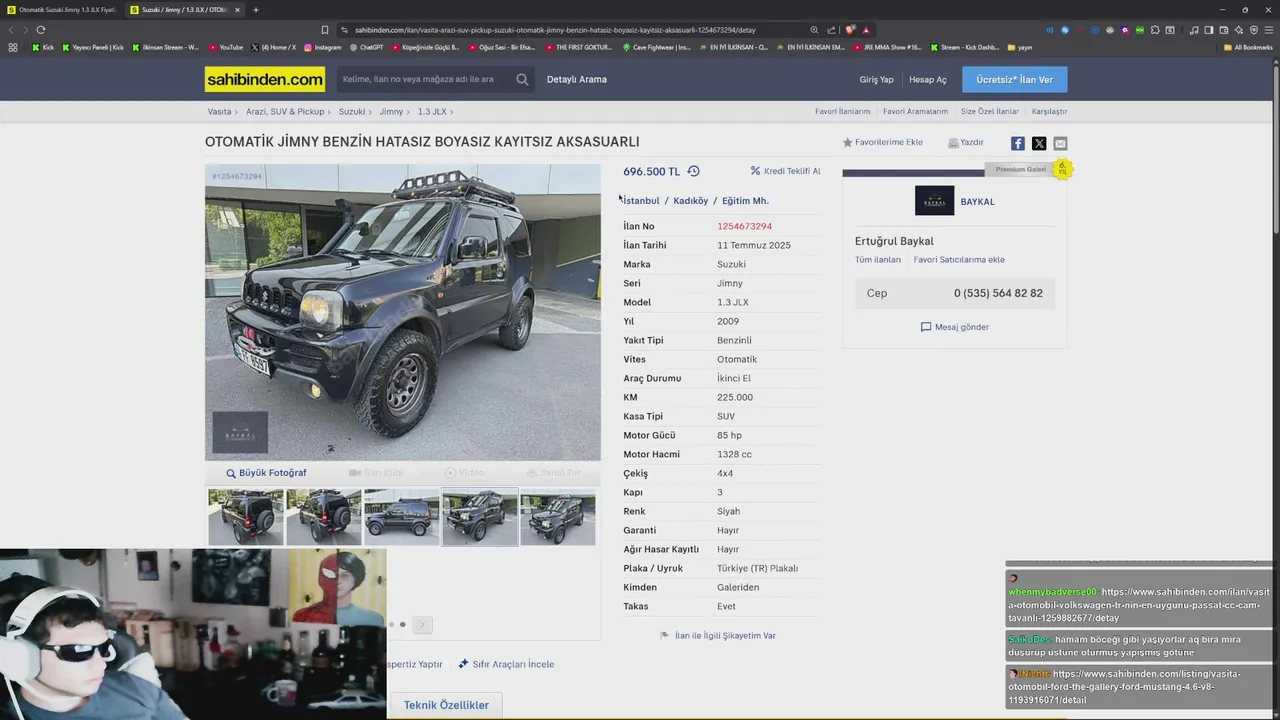The image size is (1280, 720).
Task: Click the Suzuki breadcrumb
Action: tap(351, 111)
